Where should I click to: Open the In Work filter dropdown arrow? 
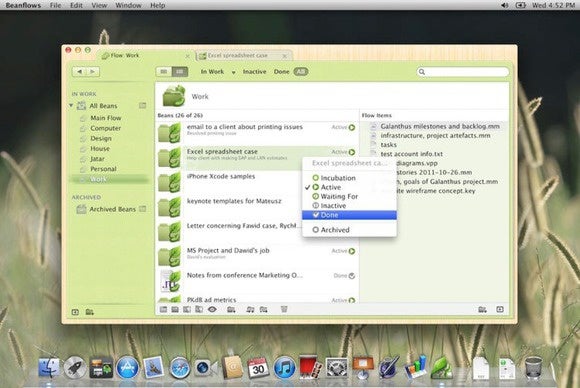[x=233, y=72]
